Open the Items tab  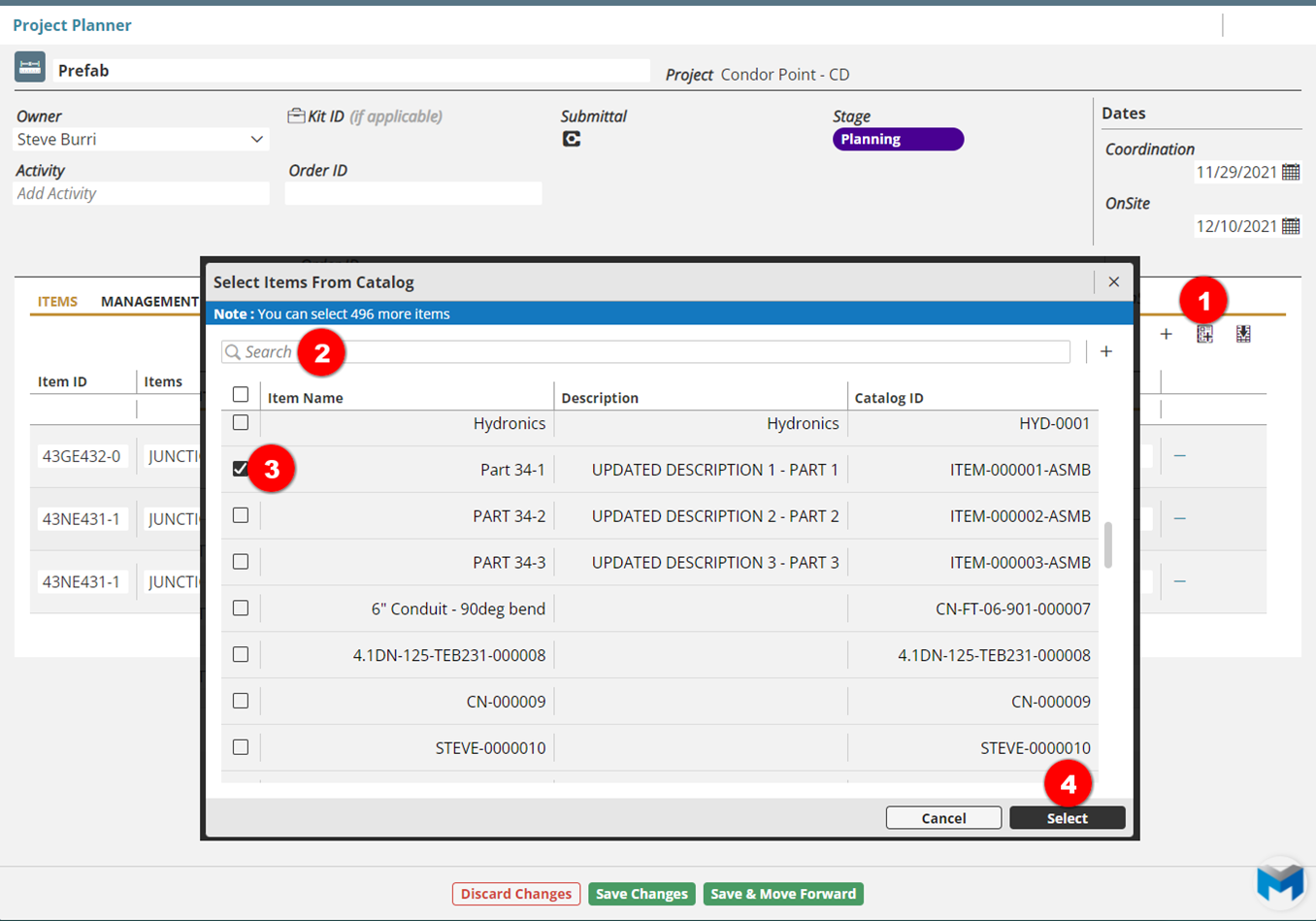[57, 302]
